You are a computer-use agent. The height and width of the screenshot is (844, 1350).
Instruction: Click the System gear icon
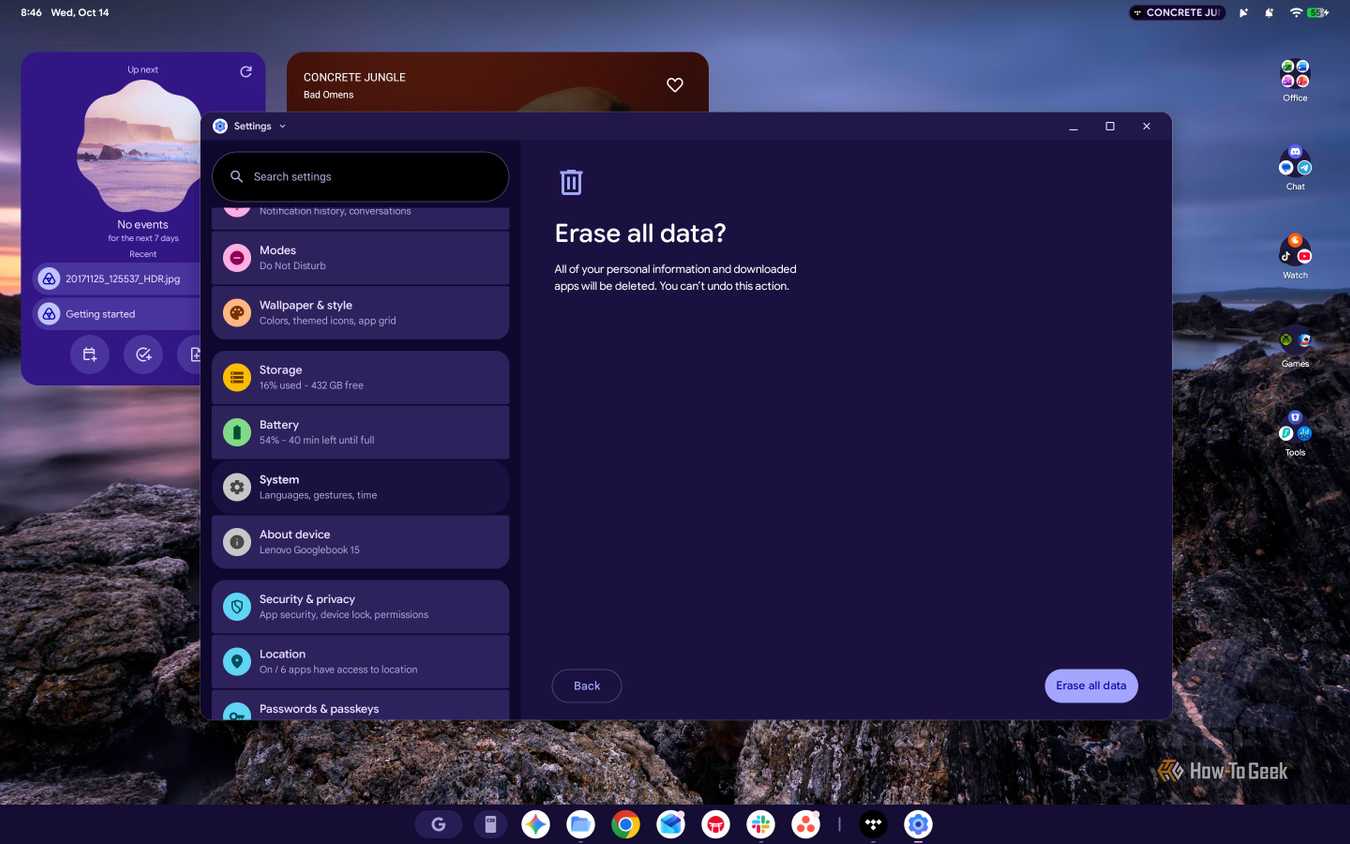pyautogui.click(x=237, y=487)
